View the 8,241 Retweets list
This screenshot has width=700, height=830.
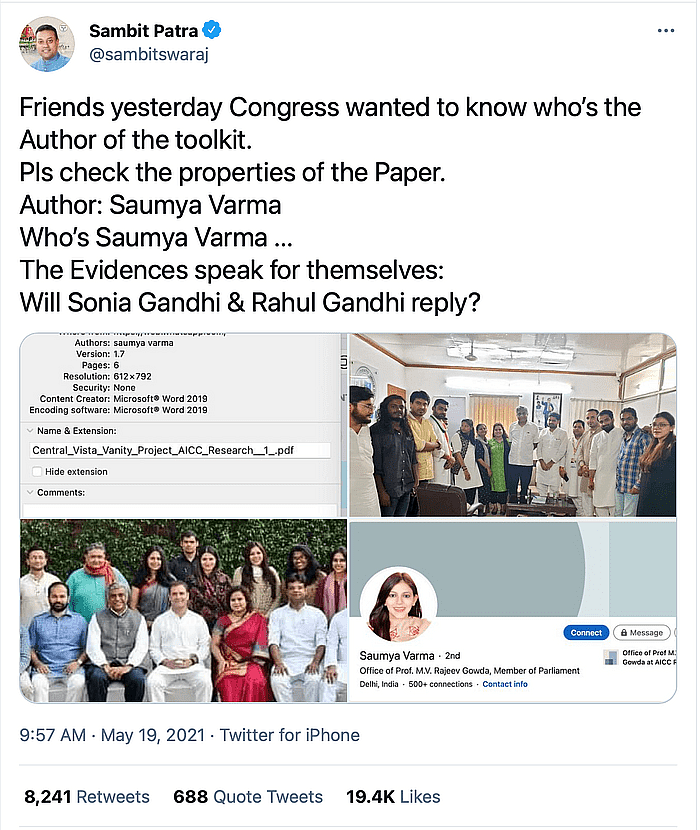point(87,797)
